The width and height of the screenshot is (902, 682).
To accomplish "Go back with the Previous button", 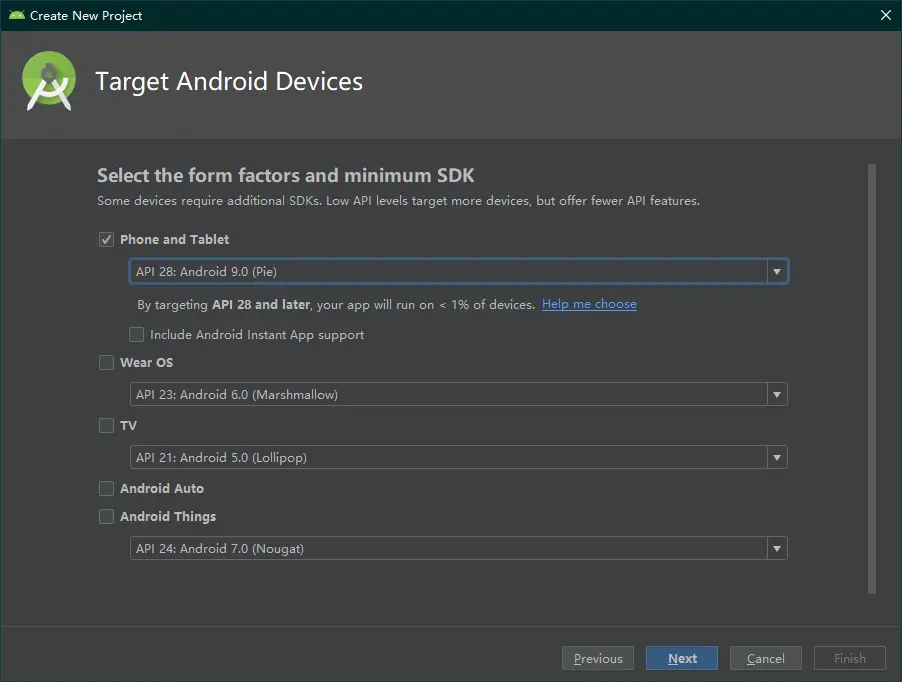I will 598,658.
